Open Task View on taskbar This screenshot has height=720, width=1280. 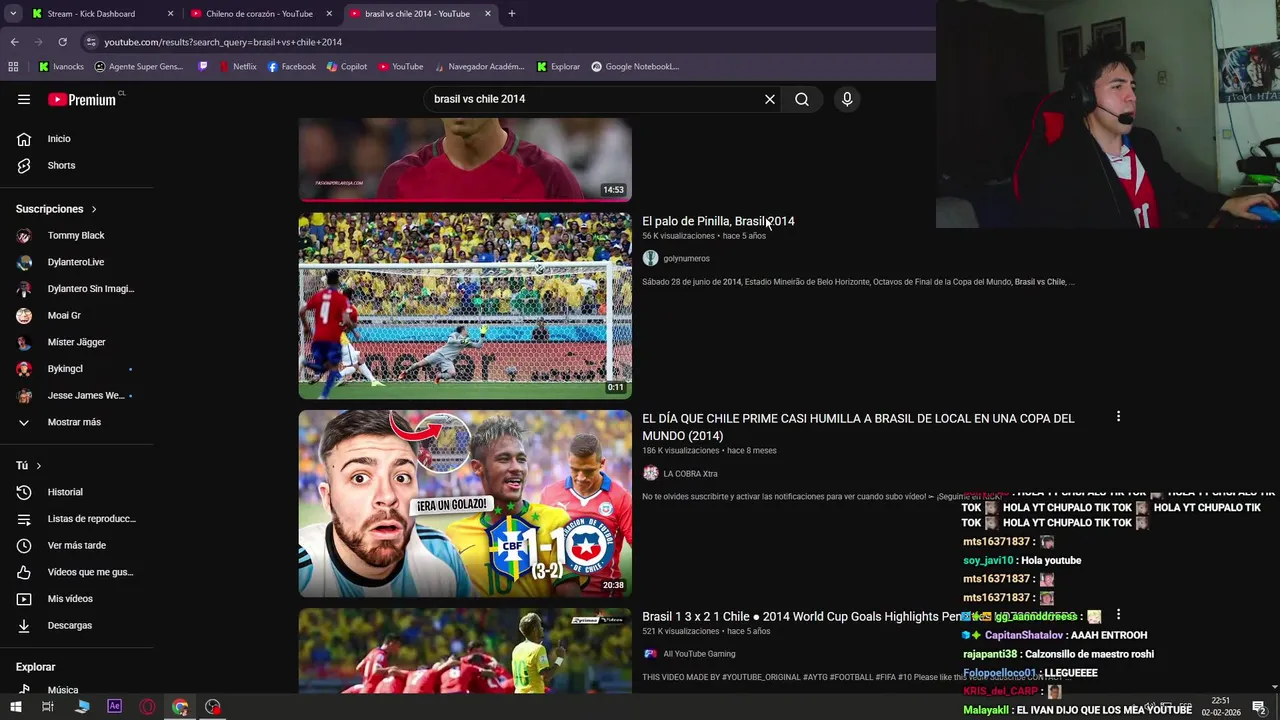[x=47, y=707]
